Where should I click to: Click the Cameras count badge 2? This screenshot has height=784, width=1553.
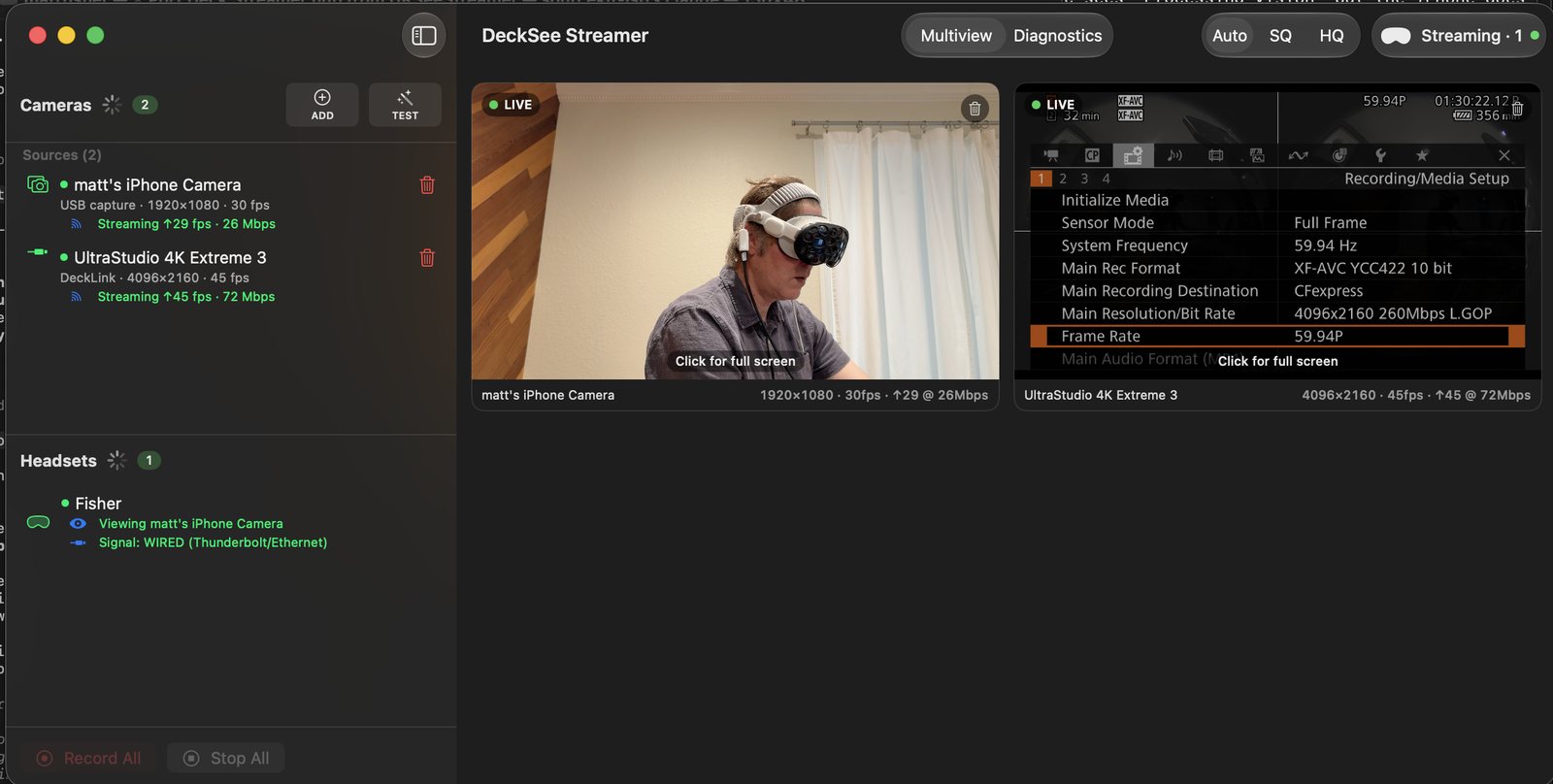click(145, 105)
